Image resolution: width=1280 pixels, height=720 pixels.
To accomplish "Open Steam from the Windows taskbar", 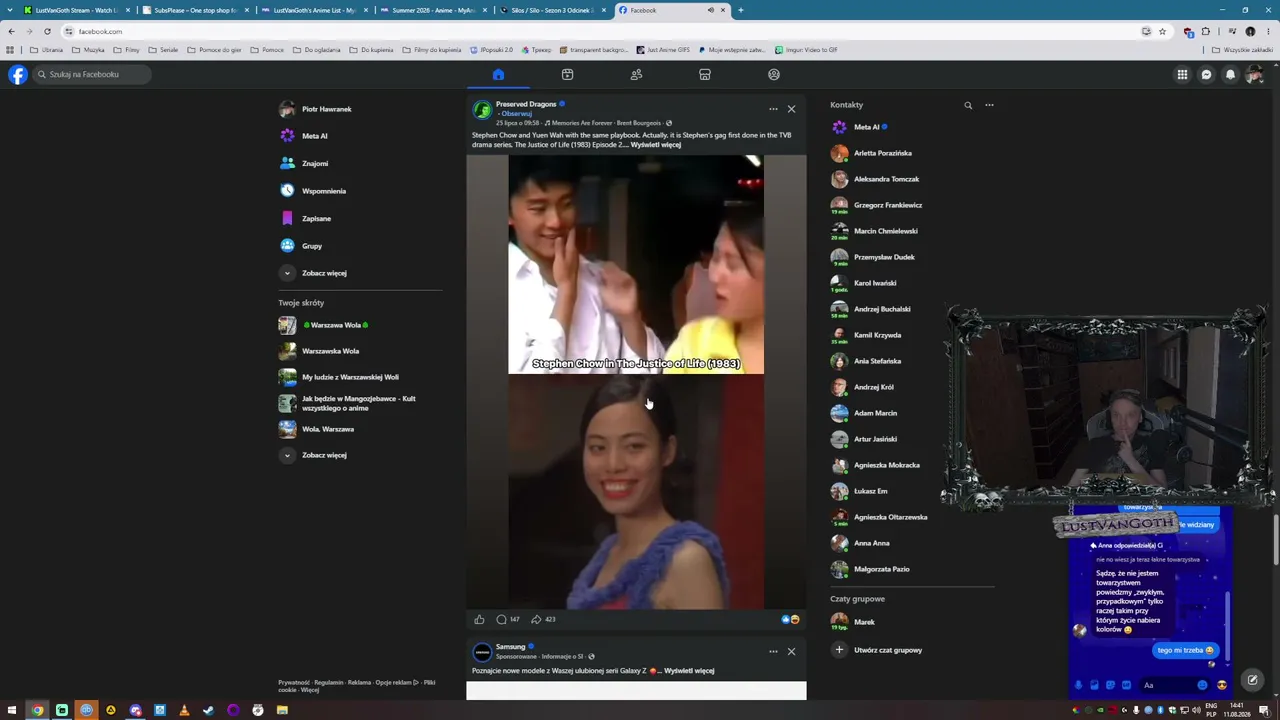I will [x=208, y=710].
